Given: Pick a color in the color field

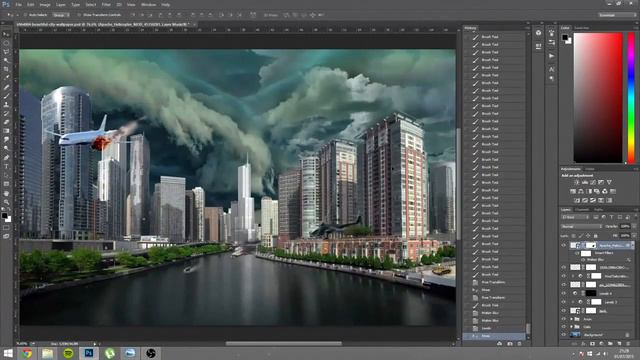Looking at the screenshot, I should click(598, 98).
